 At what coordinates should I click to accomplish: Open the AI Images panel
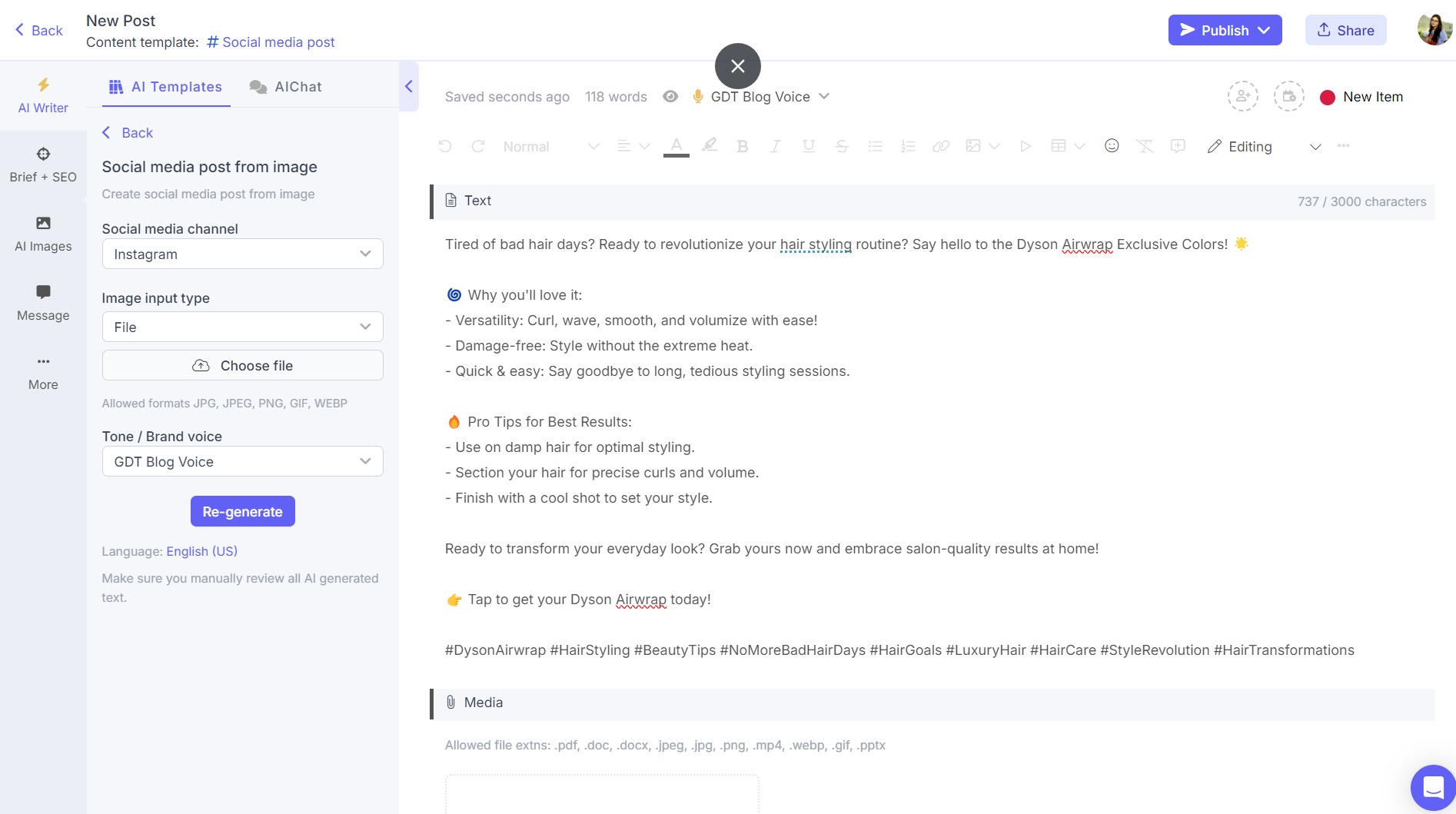tap(43, 234)
